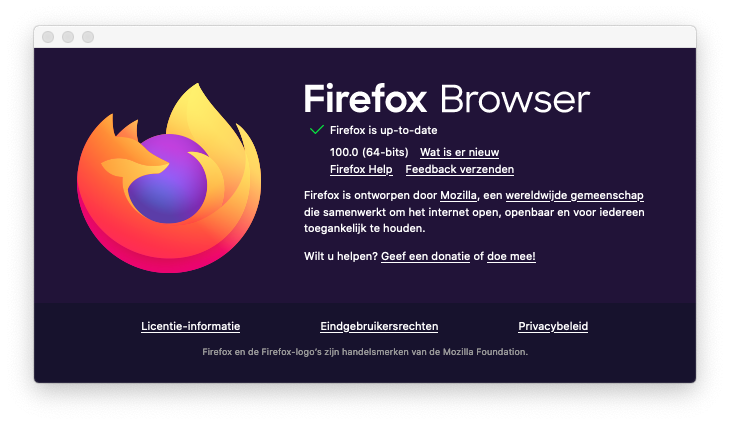The width and height of the screenshot is (730, 425).
Task: Click the version text 100.0 (64-bits)
Action: coord(369,152)
